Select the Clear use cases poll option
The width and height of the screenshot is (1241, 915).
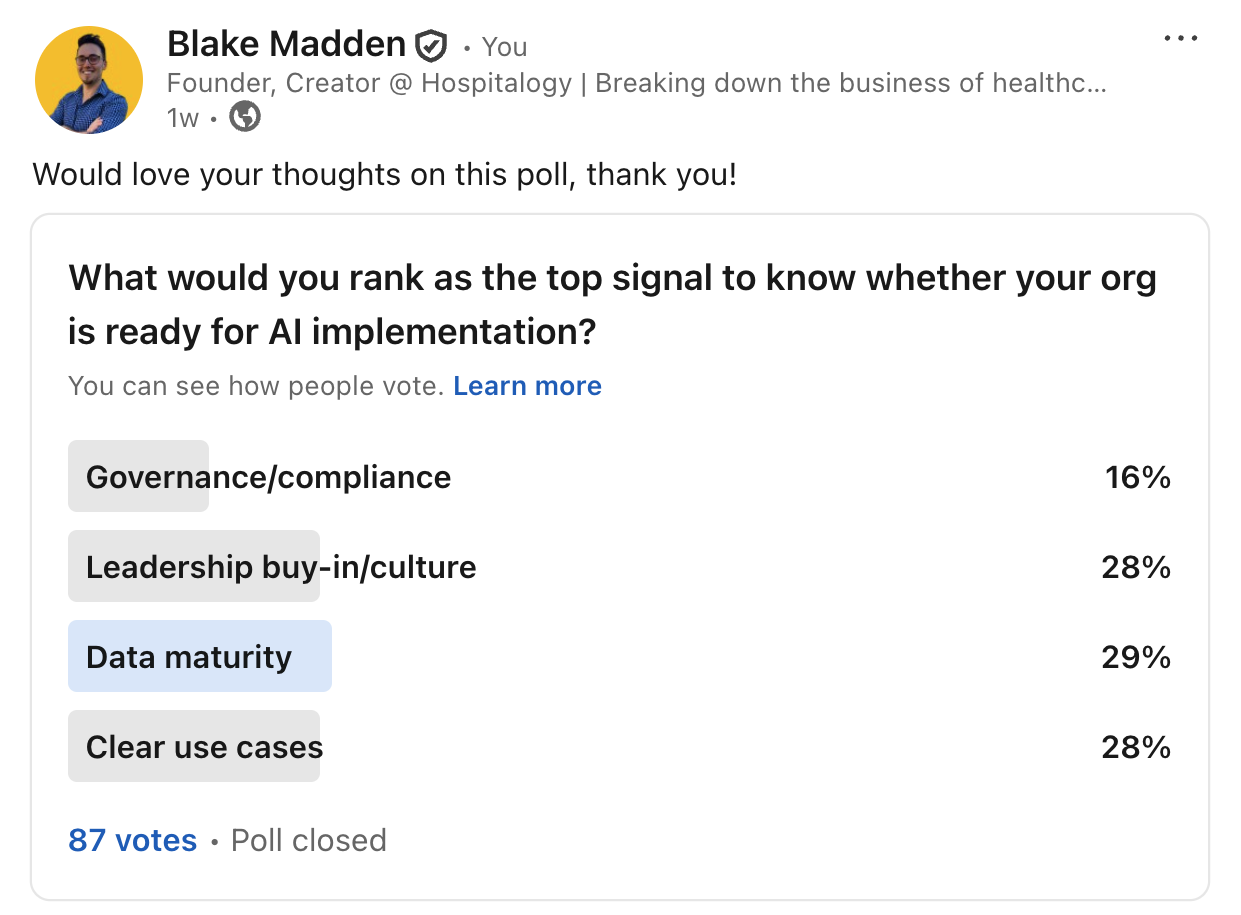[204, 747]
